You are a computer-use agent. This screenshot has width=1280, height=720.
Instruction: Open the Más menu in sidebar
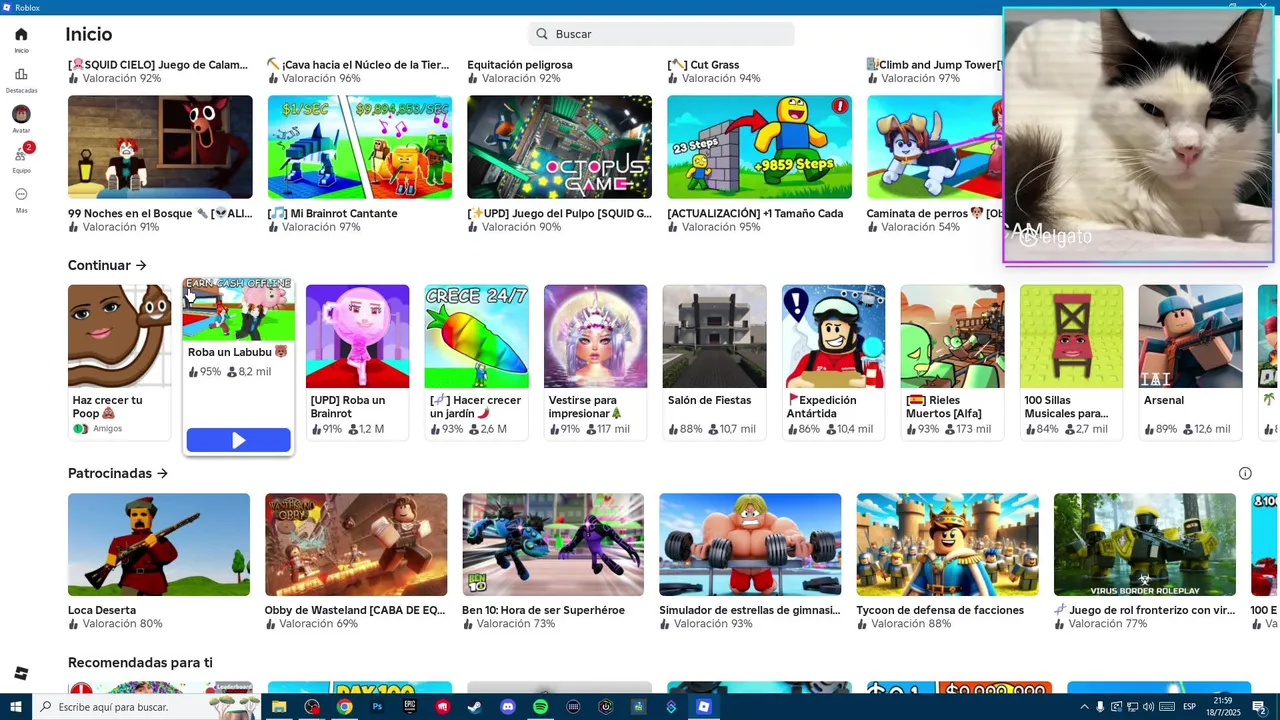coord(21,200)
